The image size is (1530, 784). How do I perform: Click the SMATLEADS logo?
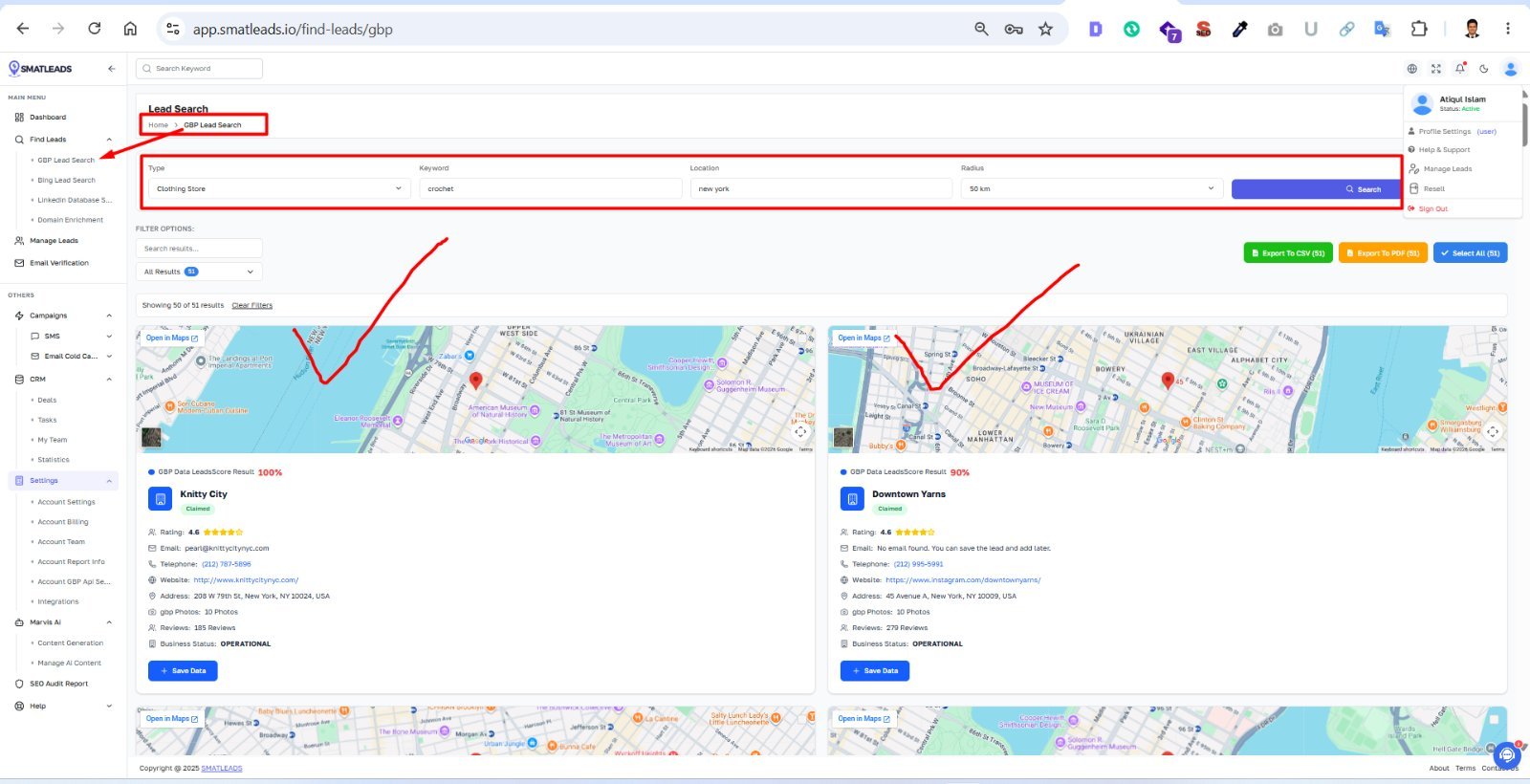click(x=40, y=69)
